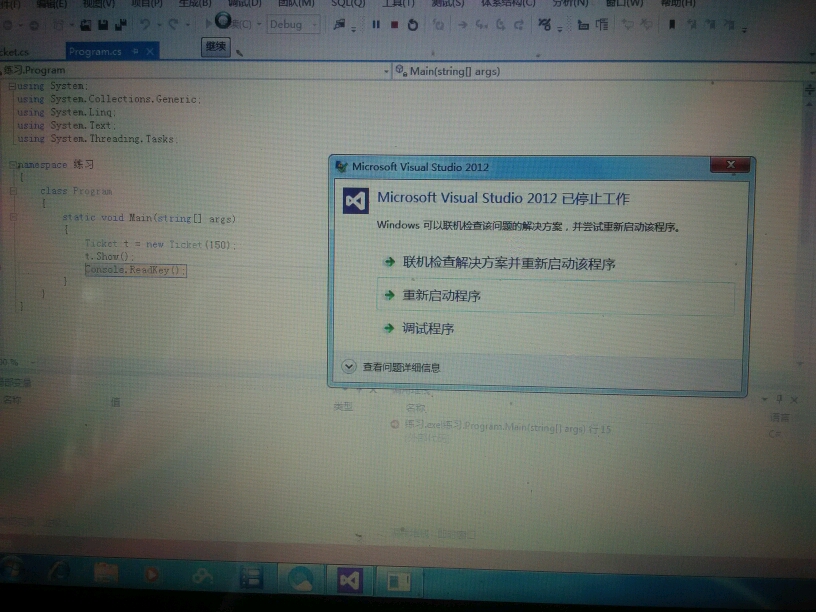Viewport: 816px width, 612px height.
Task: Click the Redo arrow icon
Action: click(173, 24)
